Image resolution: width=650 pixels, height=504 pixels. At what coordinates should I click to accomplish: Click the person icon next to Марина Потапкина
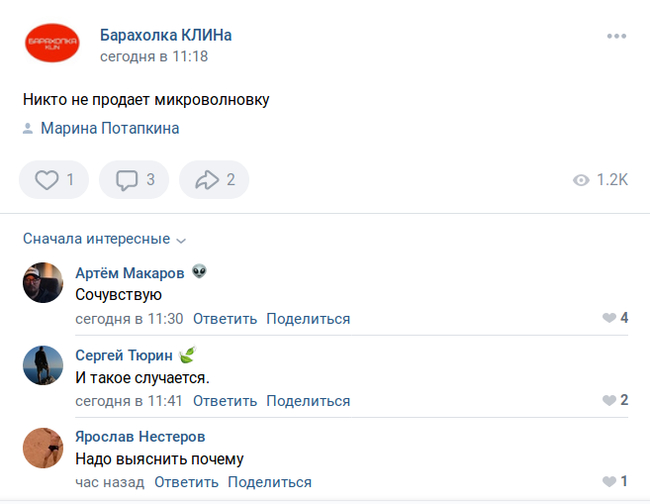click(x=28, y=129)
